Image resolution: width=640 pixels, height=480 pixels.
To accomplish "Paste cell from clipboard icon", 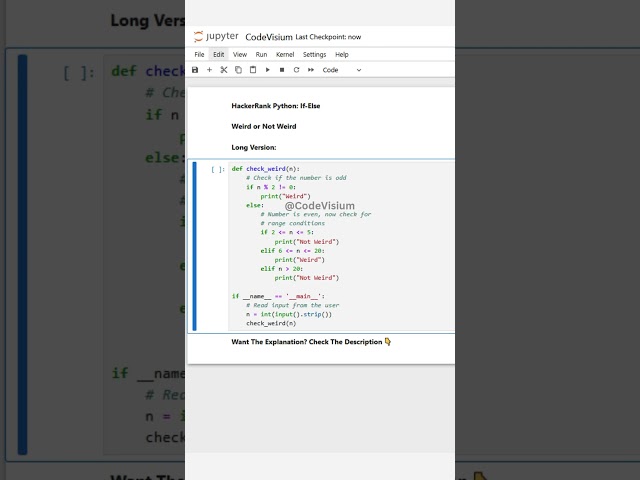I will coord(253,70).
